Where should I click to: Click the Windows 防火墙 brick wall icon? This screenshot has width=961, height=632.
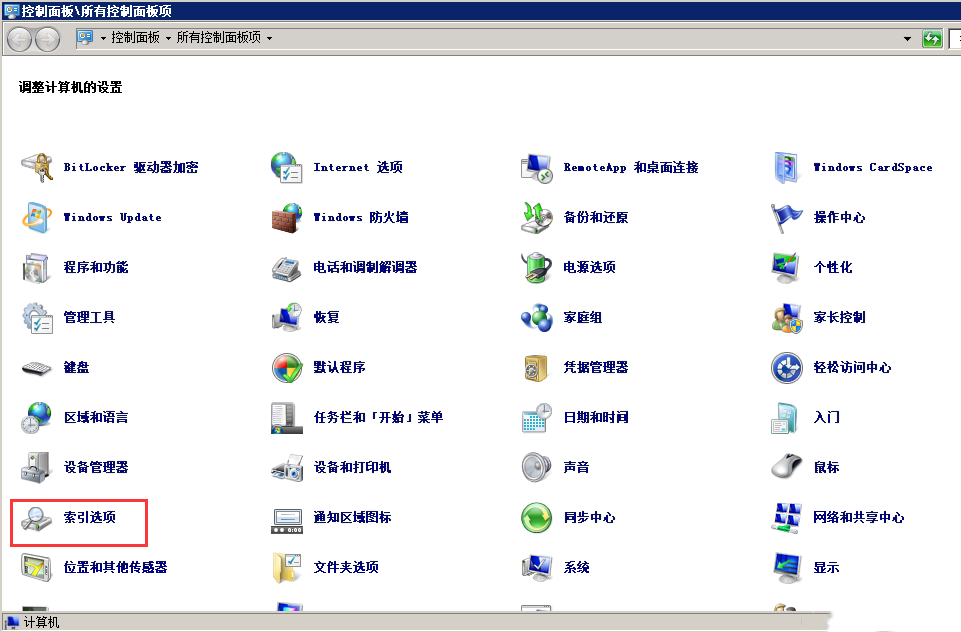click(287, 218)
